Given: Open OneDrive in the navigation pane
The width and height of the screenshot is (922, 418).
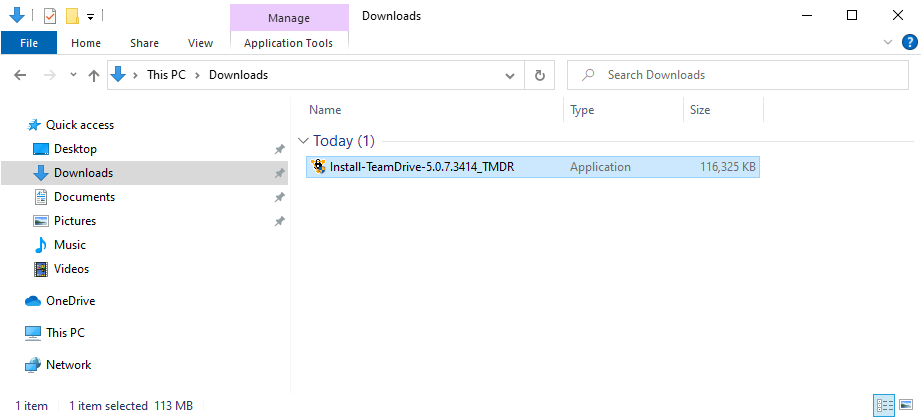Looking at the screenshot, I should click(x=71, y=301).
